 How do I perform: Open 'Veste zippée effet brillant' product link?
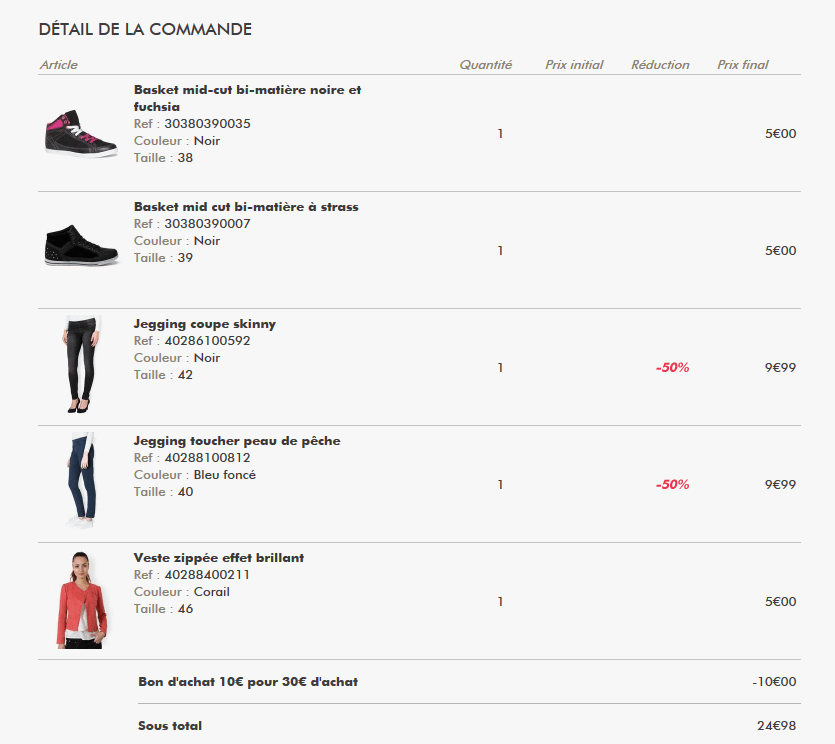219,558
